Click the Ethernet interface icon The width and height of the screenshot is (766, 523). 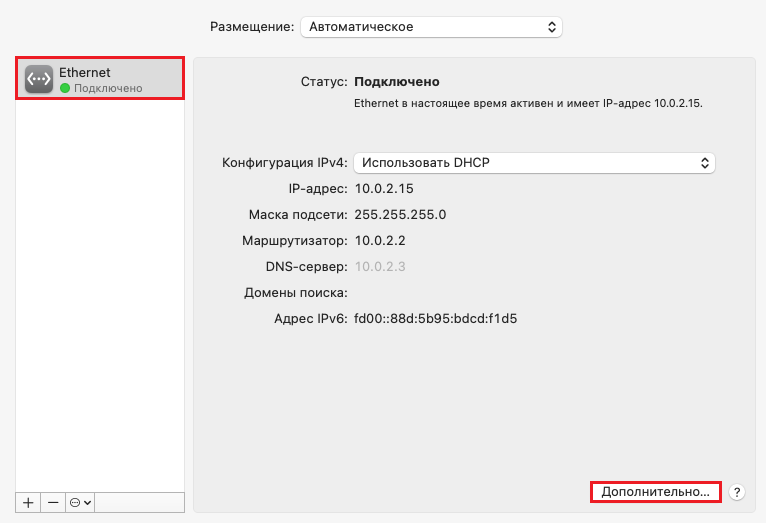point(39,79)
